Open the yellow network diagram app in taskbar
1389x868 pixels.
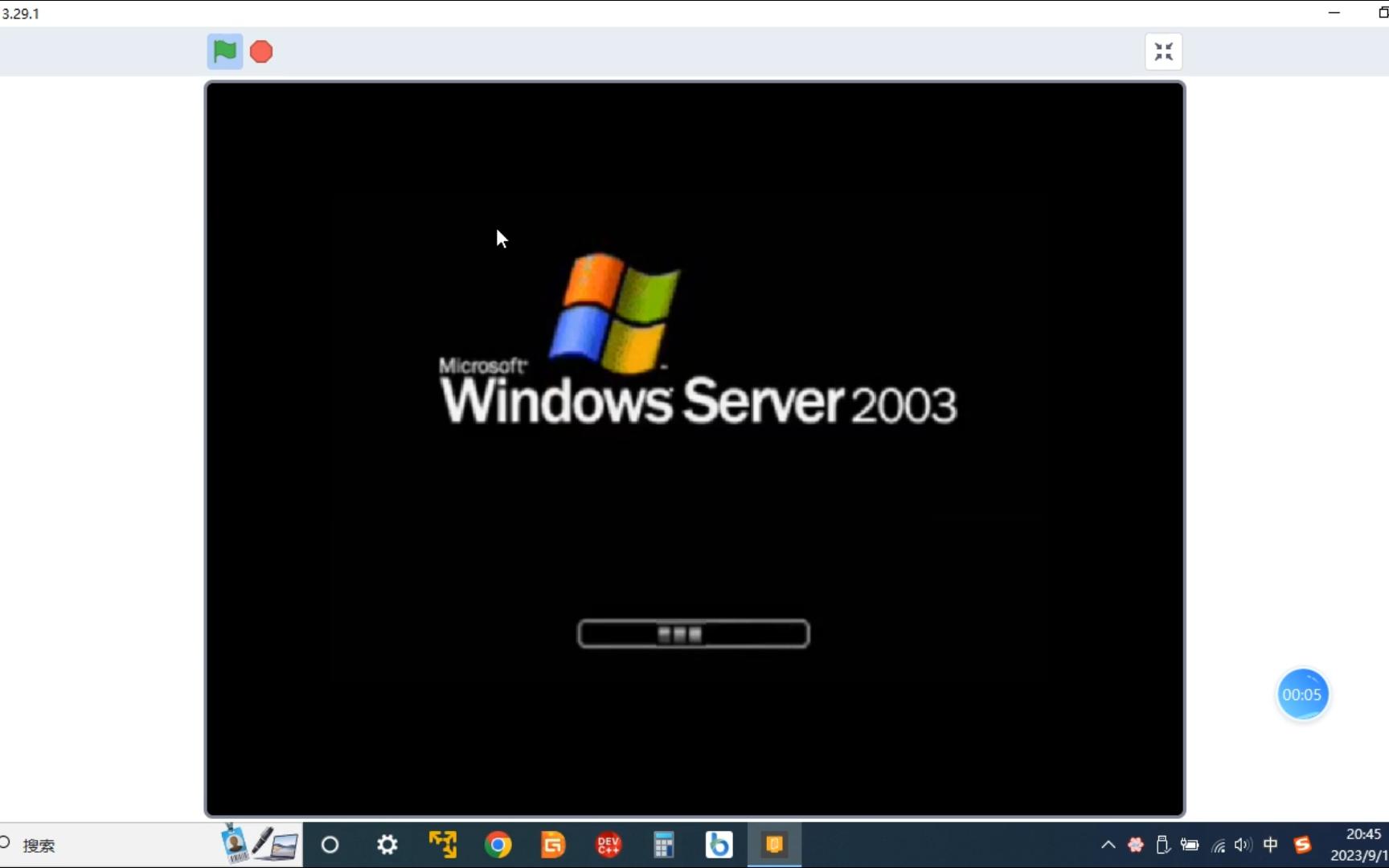tap(443, 845)
